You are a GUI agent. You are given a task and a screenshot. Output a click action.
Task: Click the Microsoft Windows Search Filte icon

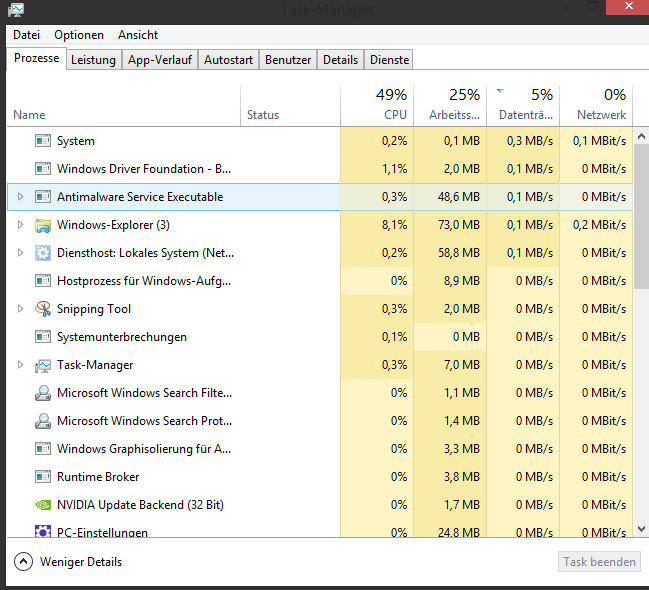click(x=43, y=393)
